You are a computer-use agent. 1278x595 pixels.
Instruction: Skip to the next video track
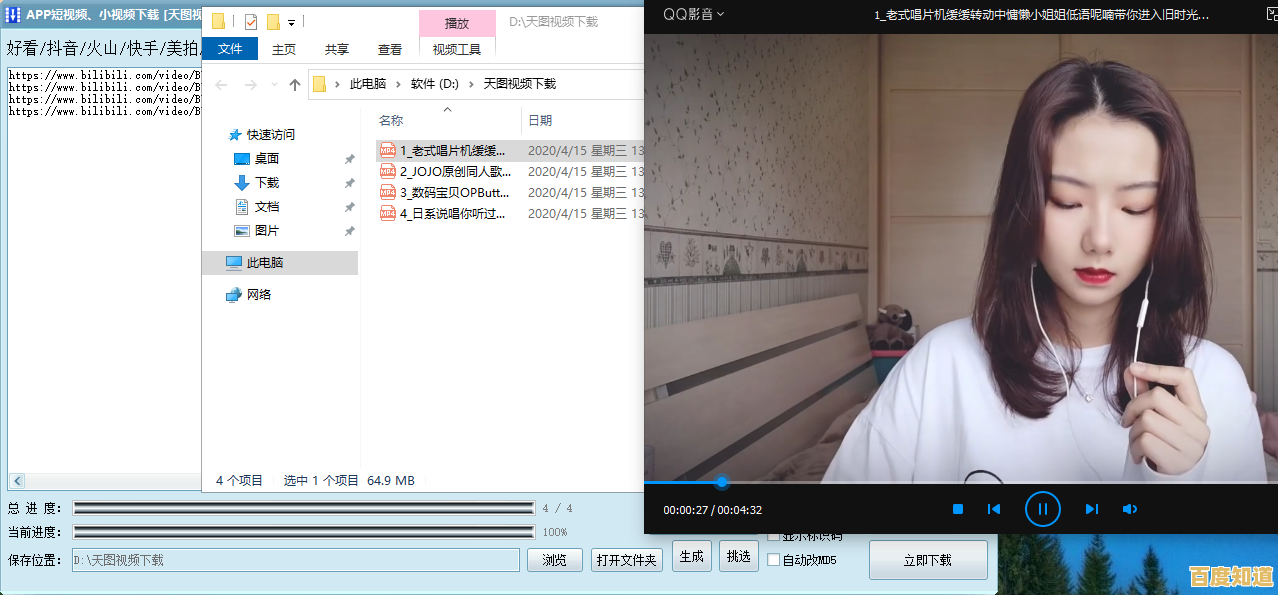(1092, 509)
